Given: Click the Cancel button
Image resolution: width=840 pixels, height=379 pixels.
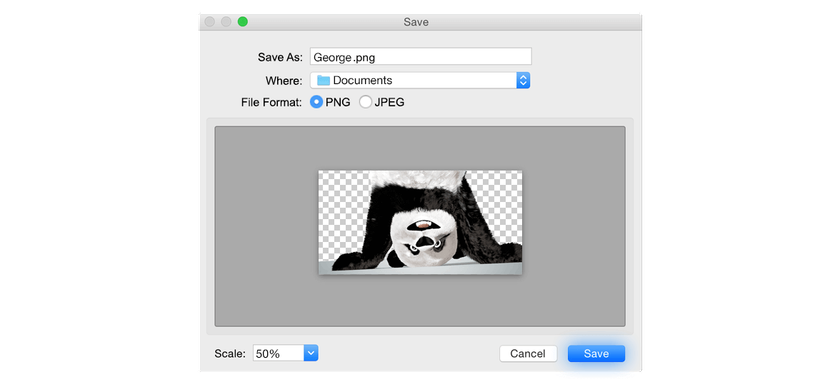Looking at the screenshot, I should (x=528, y=353).
